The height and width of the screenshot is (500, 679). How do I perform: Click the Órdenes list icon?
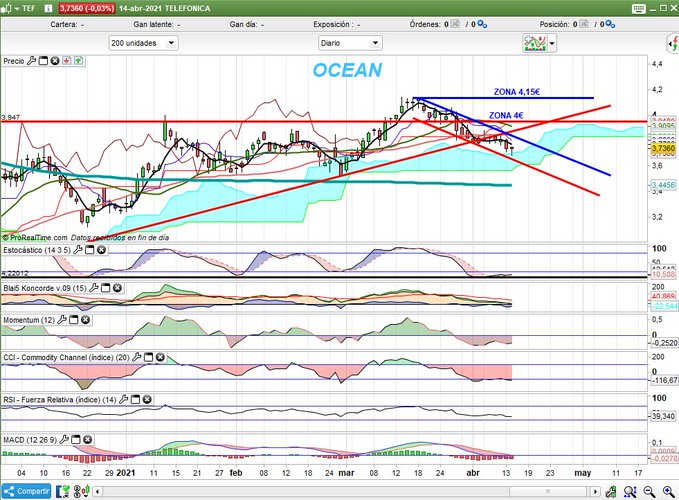tap(455, 24)
